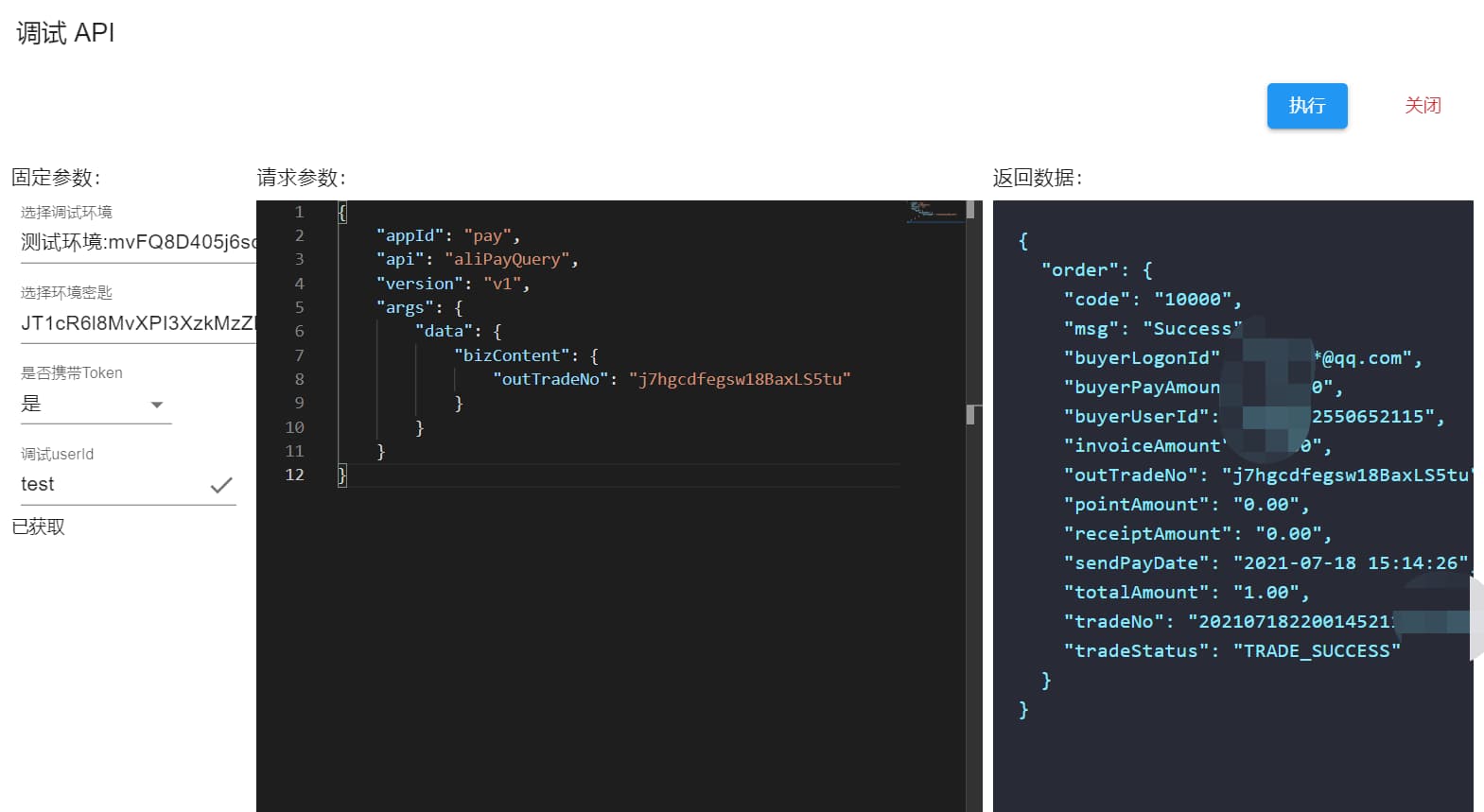Click the "TRADE_SUCCESS" status value
This screenshot has width=1484, height=812.
tap(1317, 651)
